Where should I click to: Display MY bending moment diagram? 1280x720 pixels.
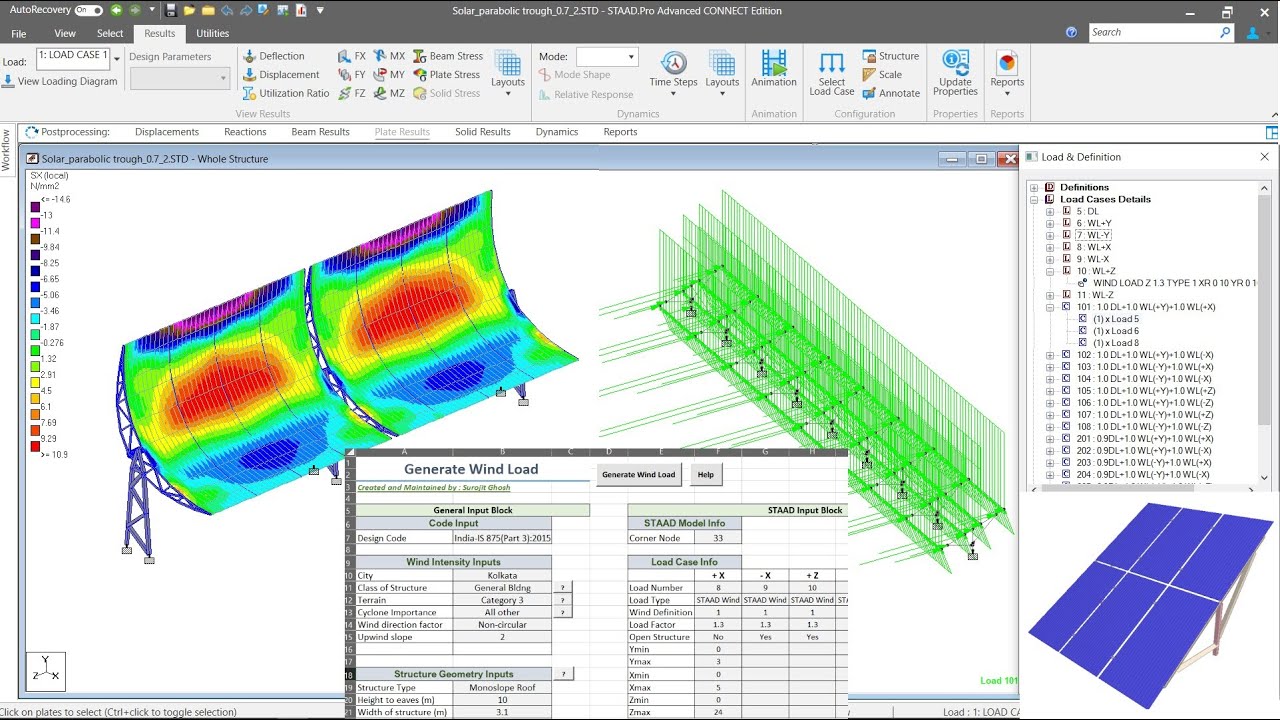point(389,75)
